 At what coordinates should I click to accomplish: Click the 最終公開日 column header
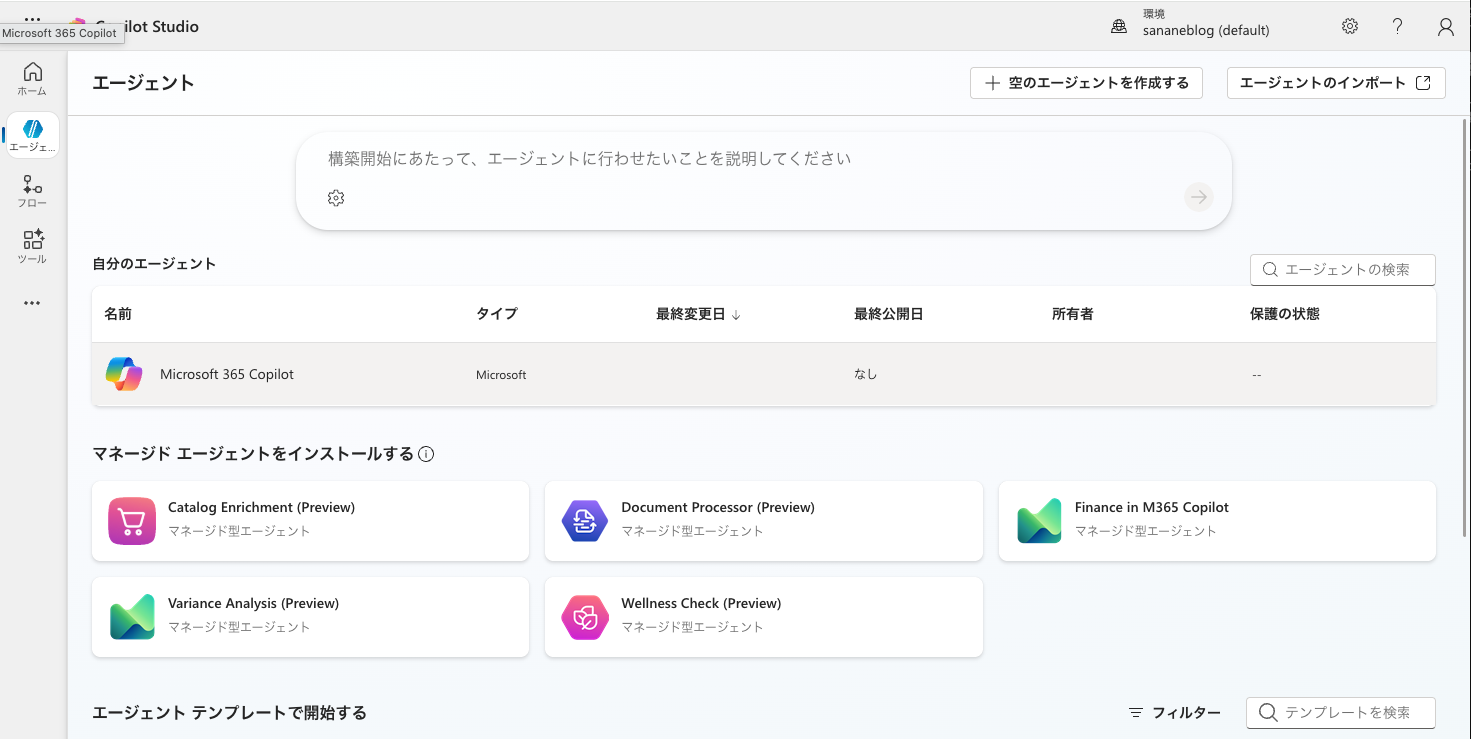point(888,314)
